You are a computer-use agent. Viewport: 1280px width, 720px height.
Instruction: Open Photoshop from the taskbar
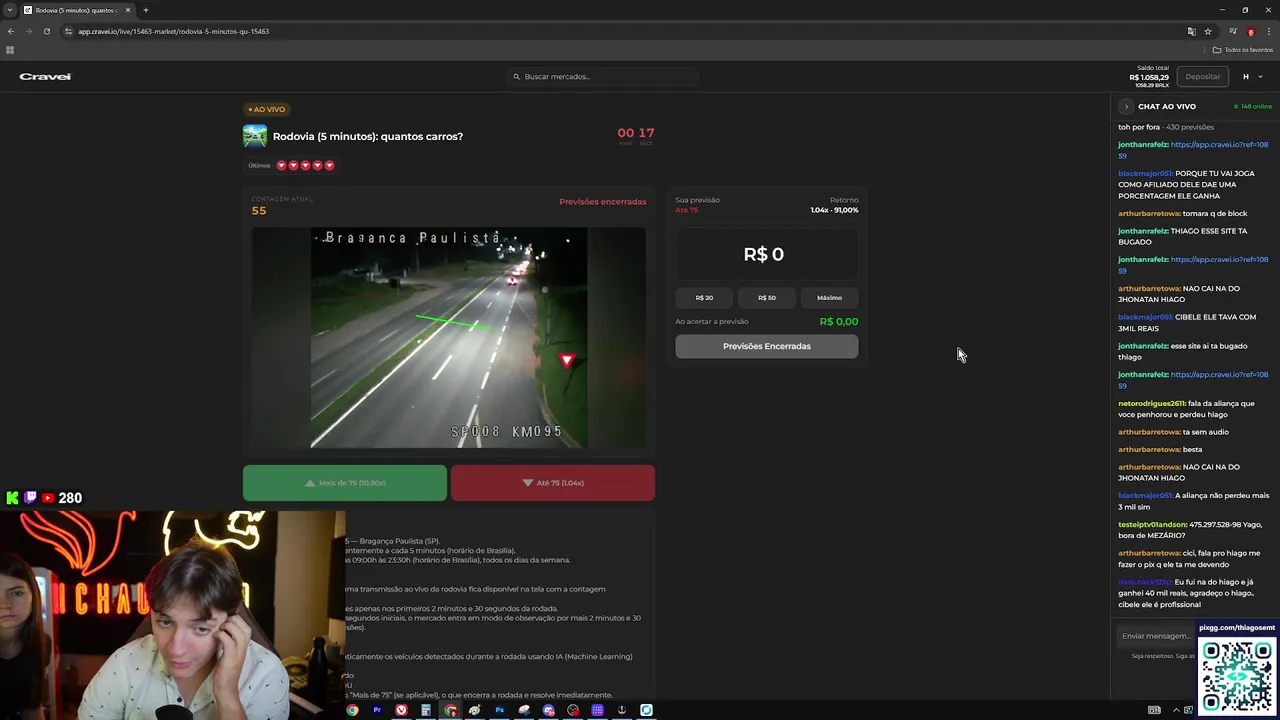coord(499,710)
